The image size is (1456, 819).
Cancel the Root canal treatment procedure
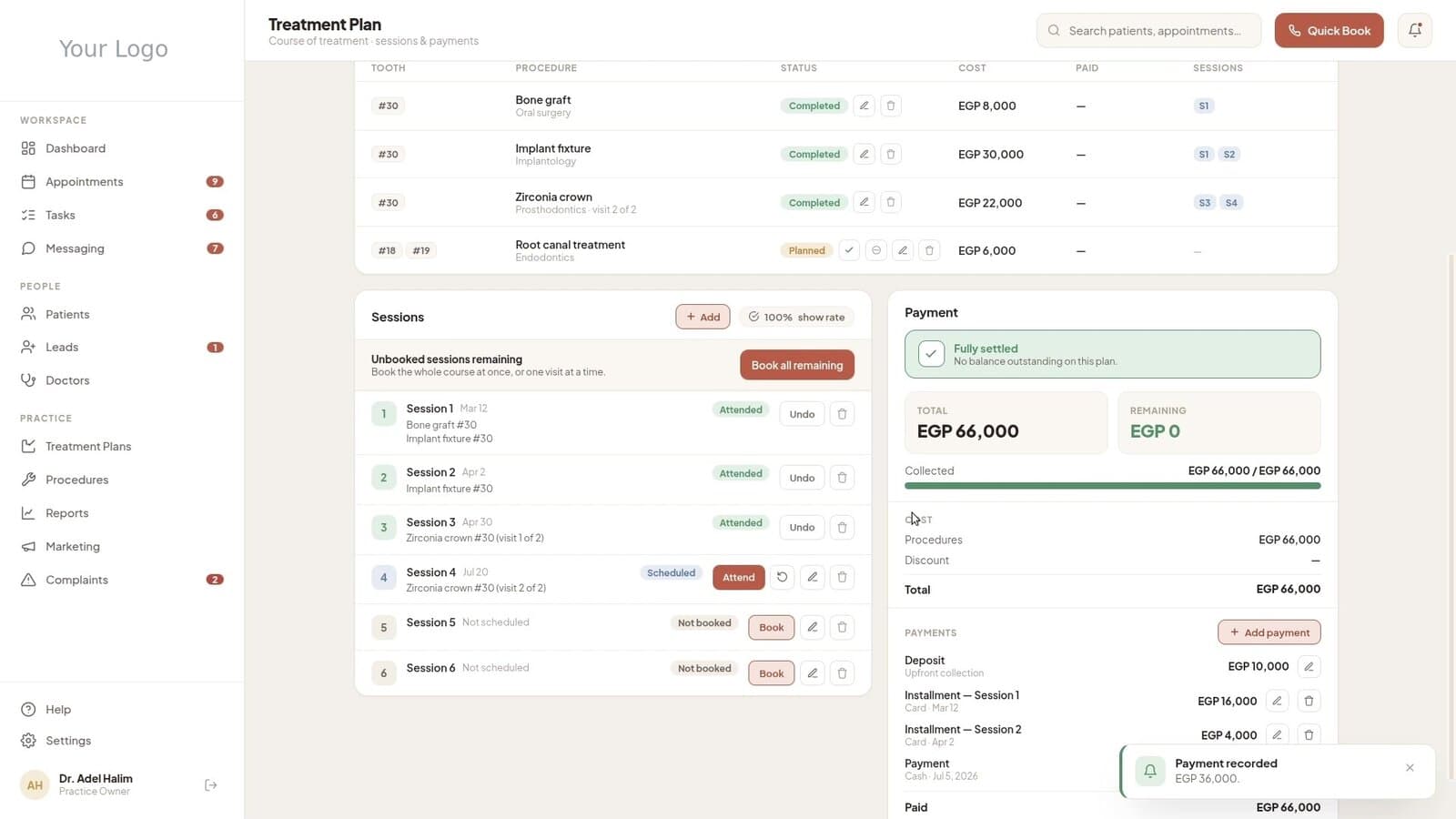(875, 250)
